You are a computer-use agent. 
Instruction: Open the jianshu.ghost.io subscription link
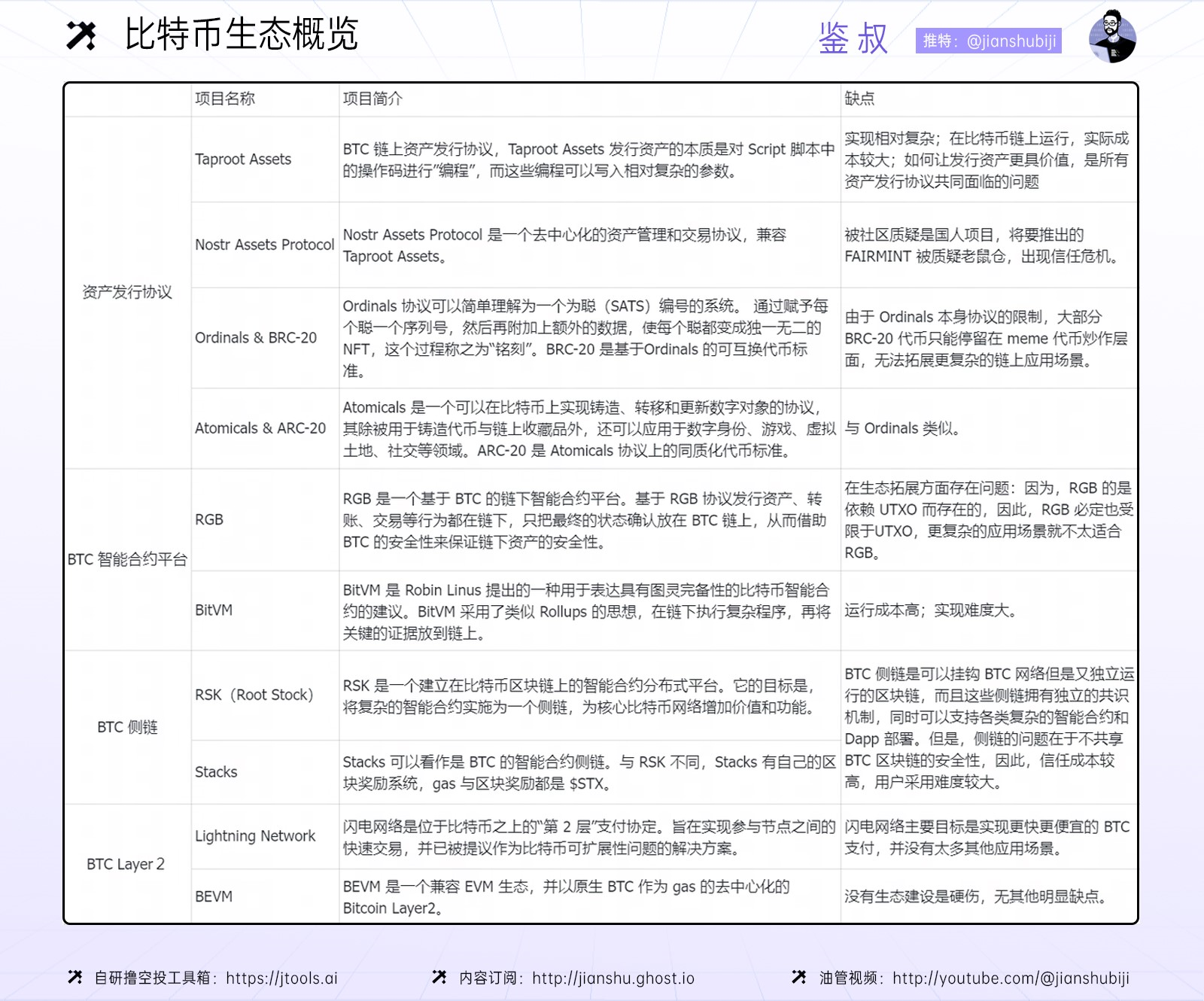(613, 978)
